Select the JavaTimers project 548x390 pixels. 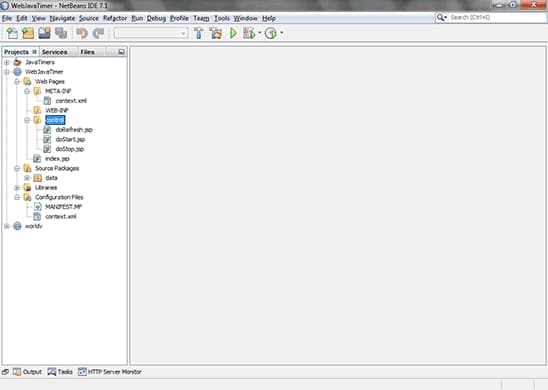39,62
